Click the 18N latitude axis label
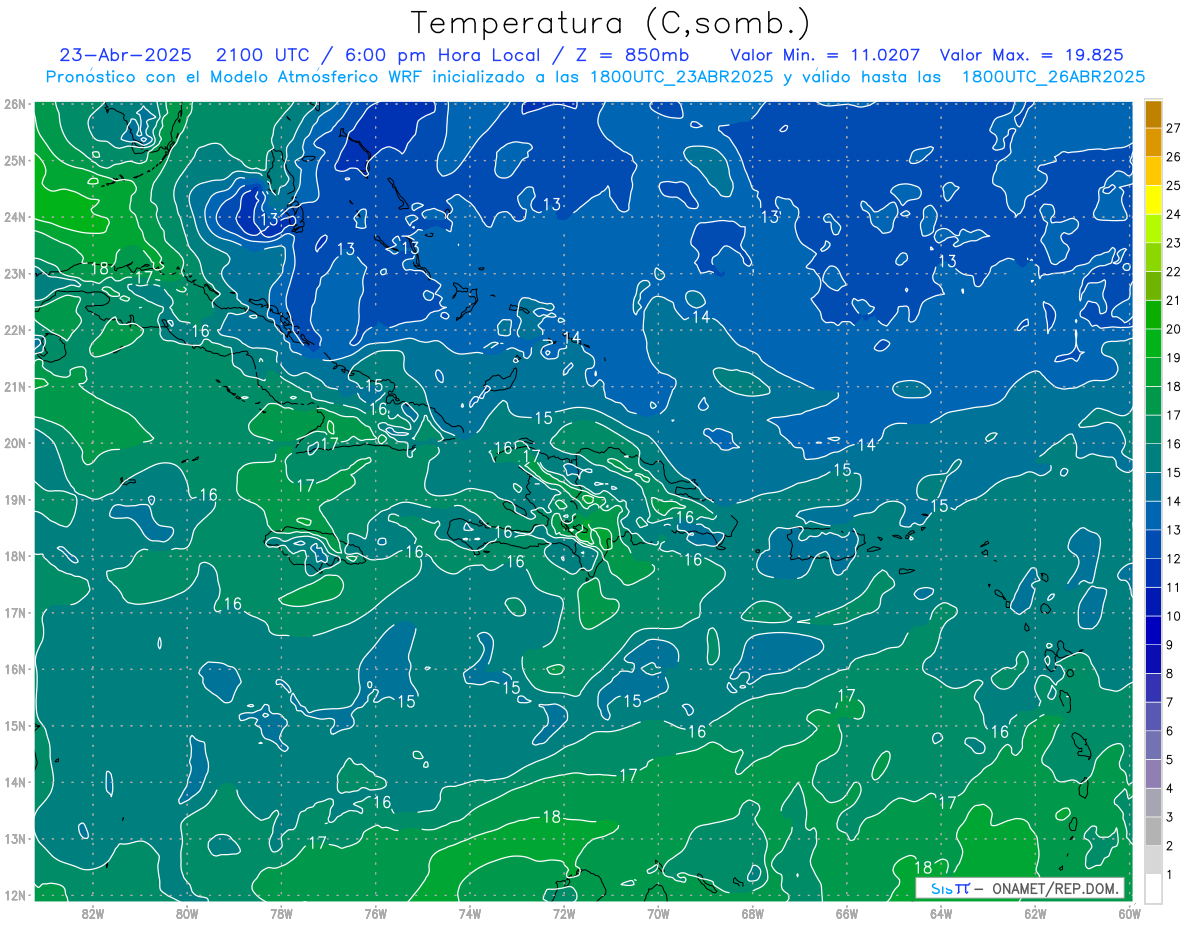 point(14,556)
